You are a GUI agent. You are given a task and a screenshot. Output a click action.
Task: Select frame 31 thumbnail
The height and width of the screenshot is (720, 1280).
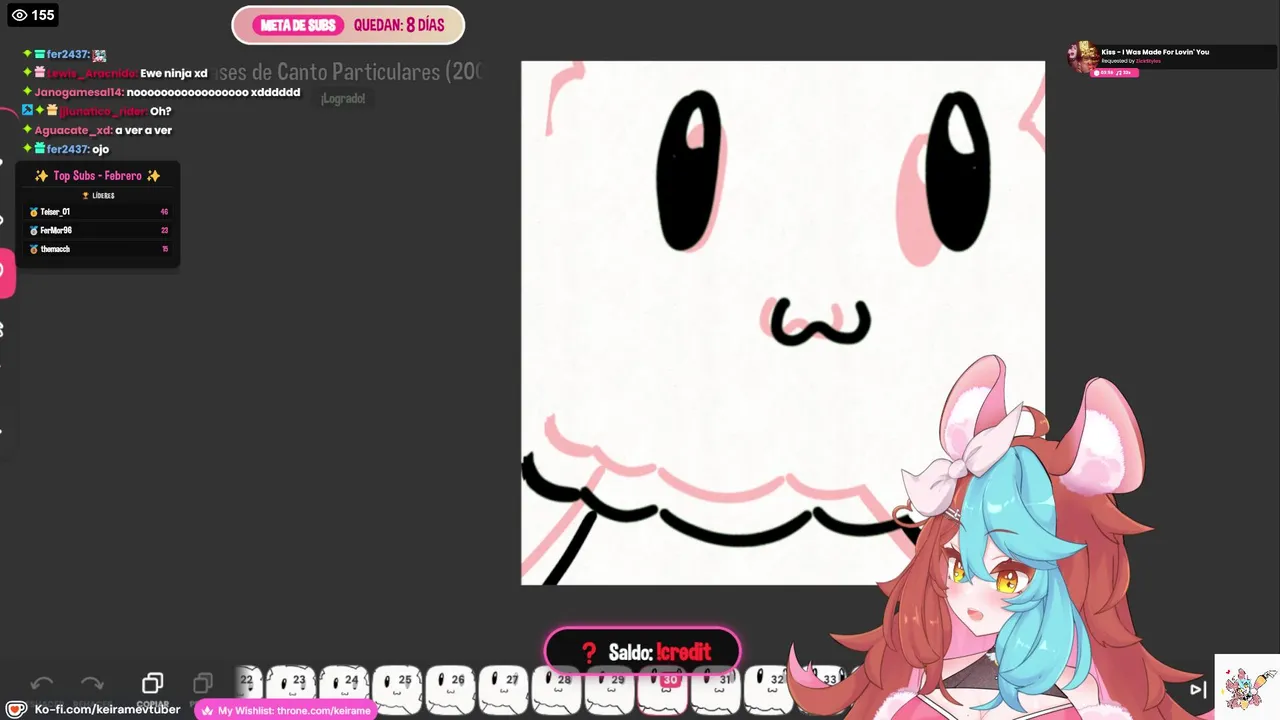(716, 692)
